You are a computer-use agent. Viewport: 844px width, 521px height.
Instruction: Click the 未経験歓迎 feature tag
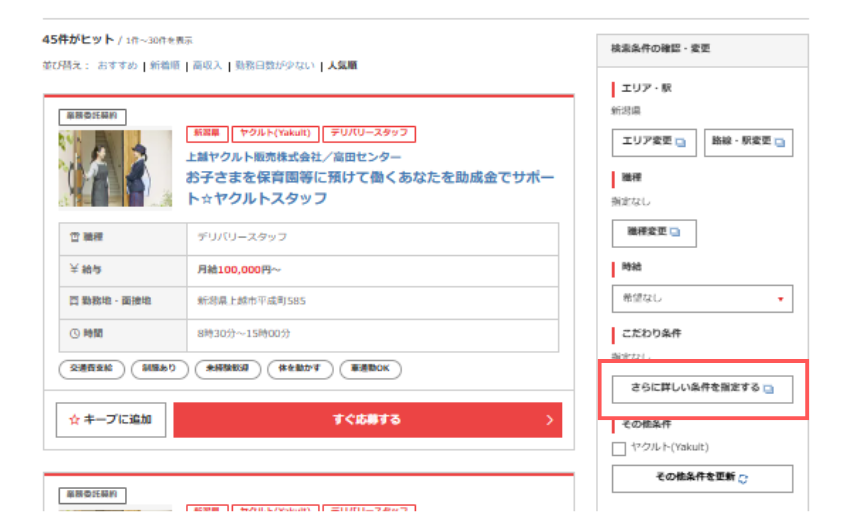pyautogui.click(x=227, y=369)
